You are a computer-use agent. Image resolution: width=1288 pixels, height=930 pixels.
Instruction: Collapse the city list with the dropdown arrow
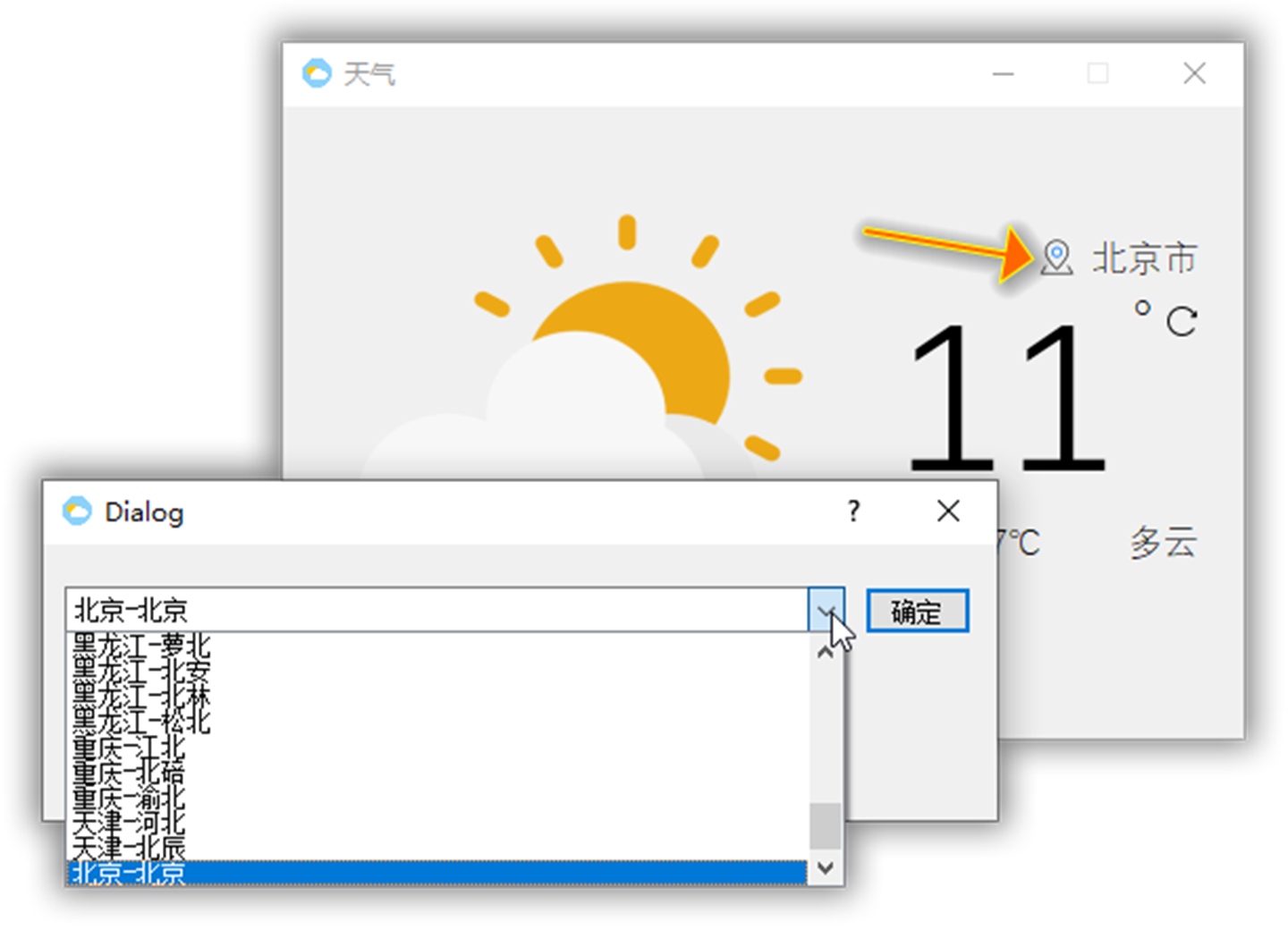827,611
